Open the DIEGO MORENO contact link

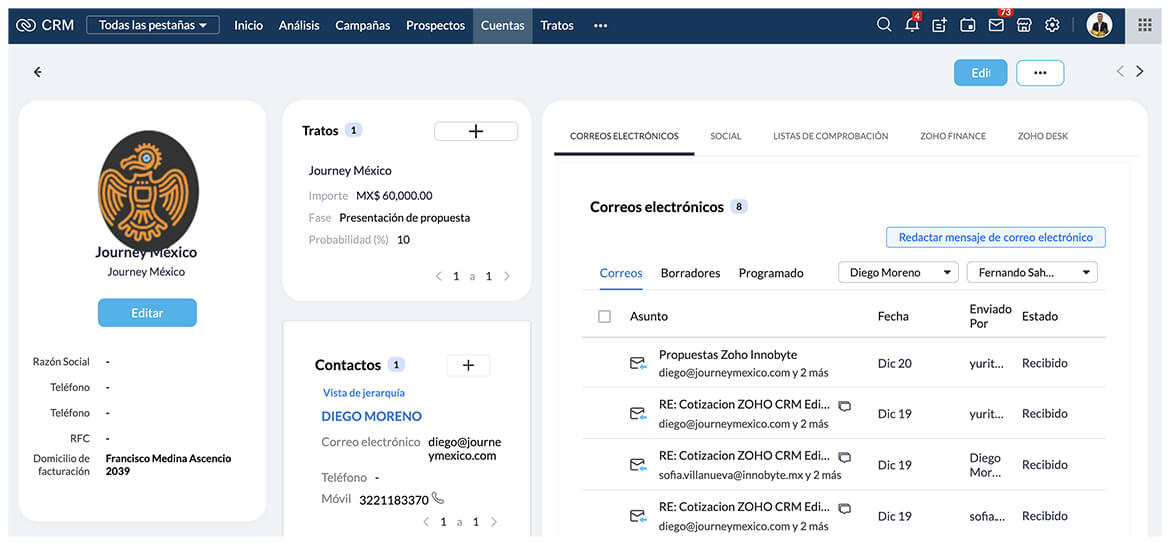(371, 416)
